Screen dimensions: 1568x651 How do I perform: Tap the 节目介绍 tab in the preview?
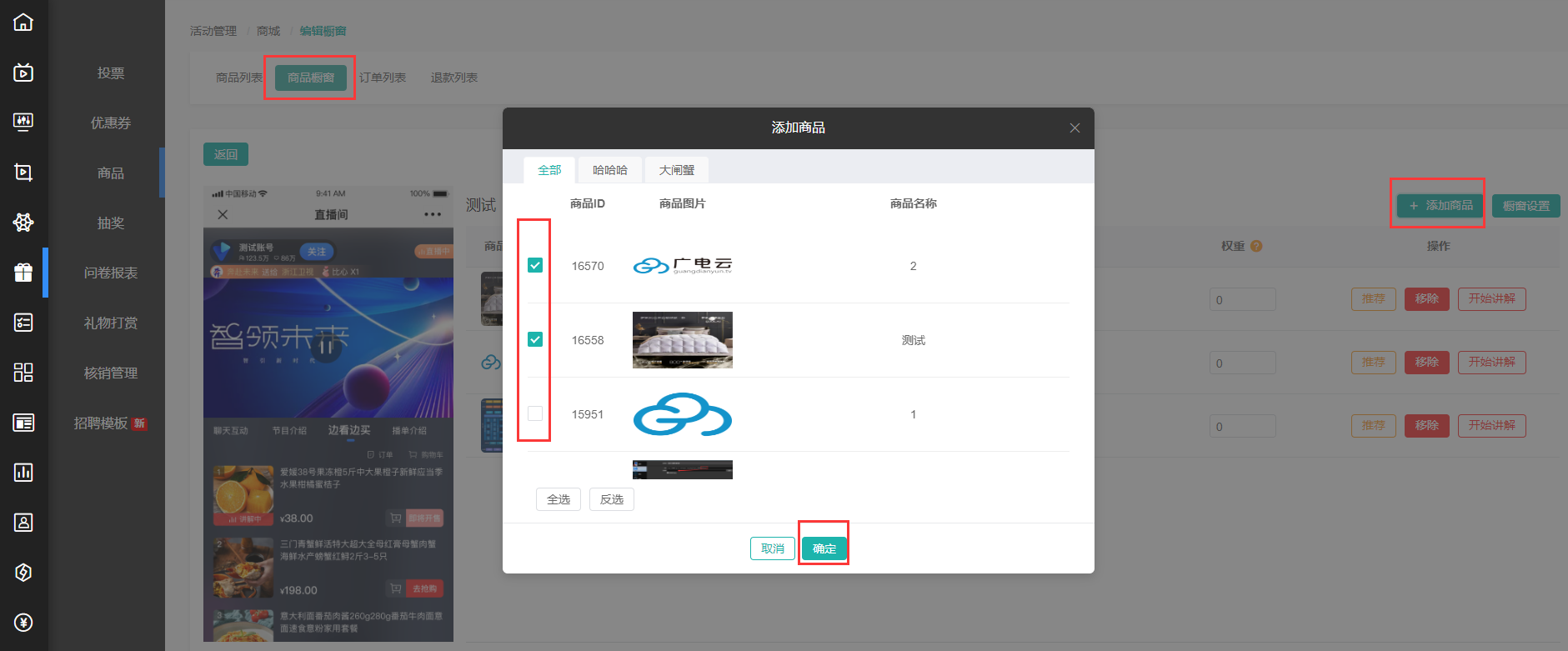(x=289, y=431)
